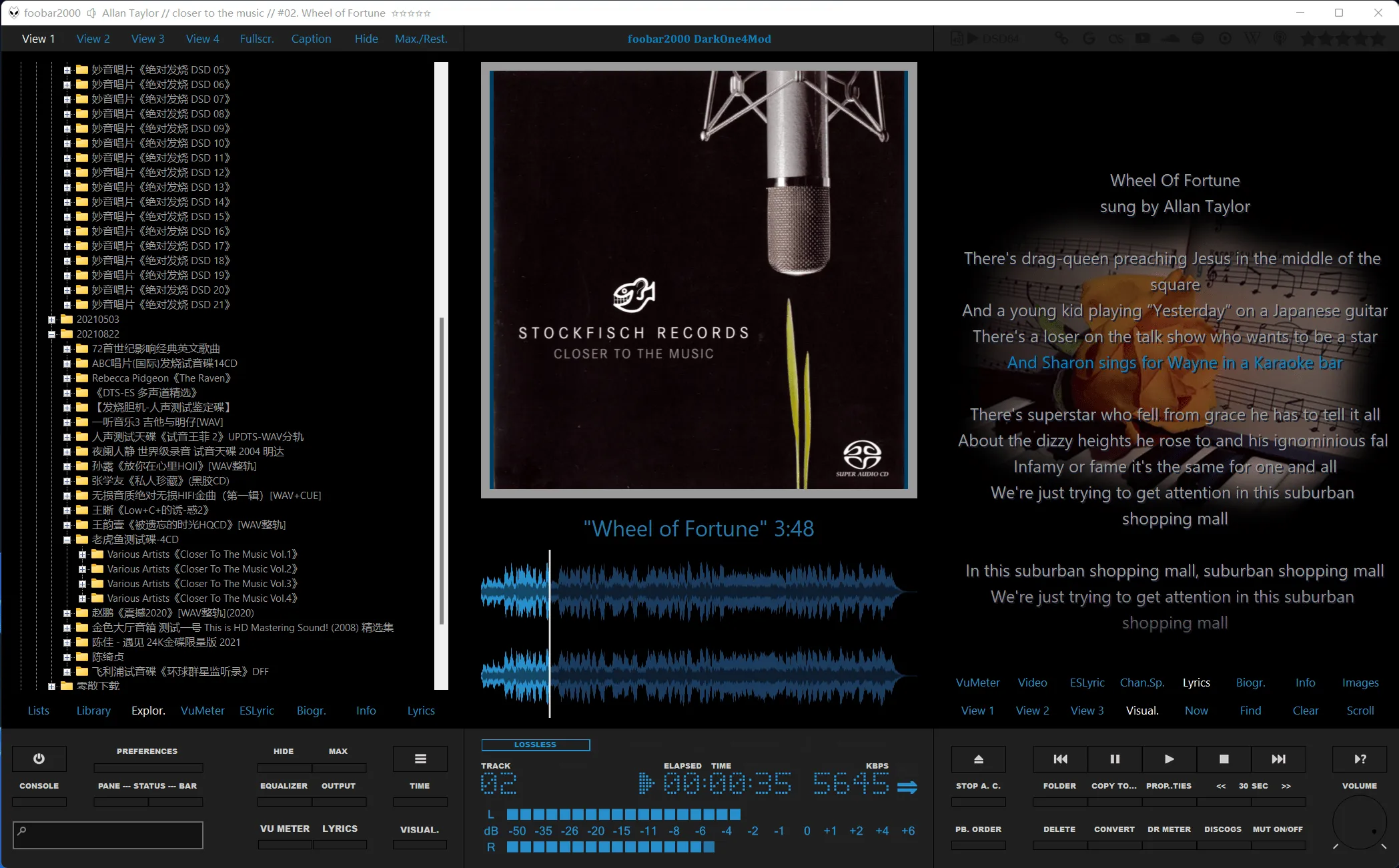Click the album cover art image

[698, 280]
